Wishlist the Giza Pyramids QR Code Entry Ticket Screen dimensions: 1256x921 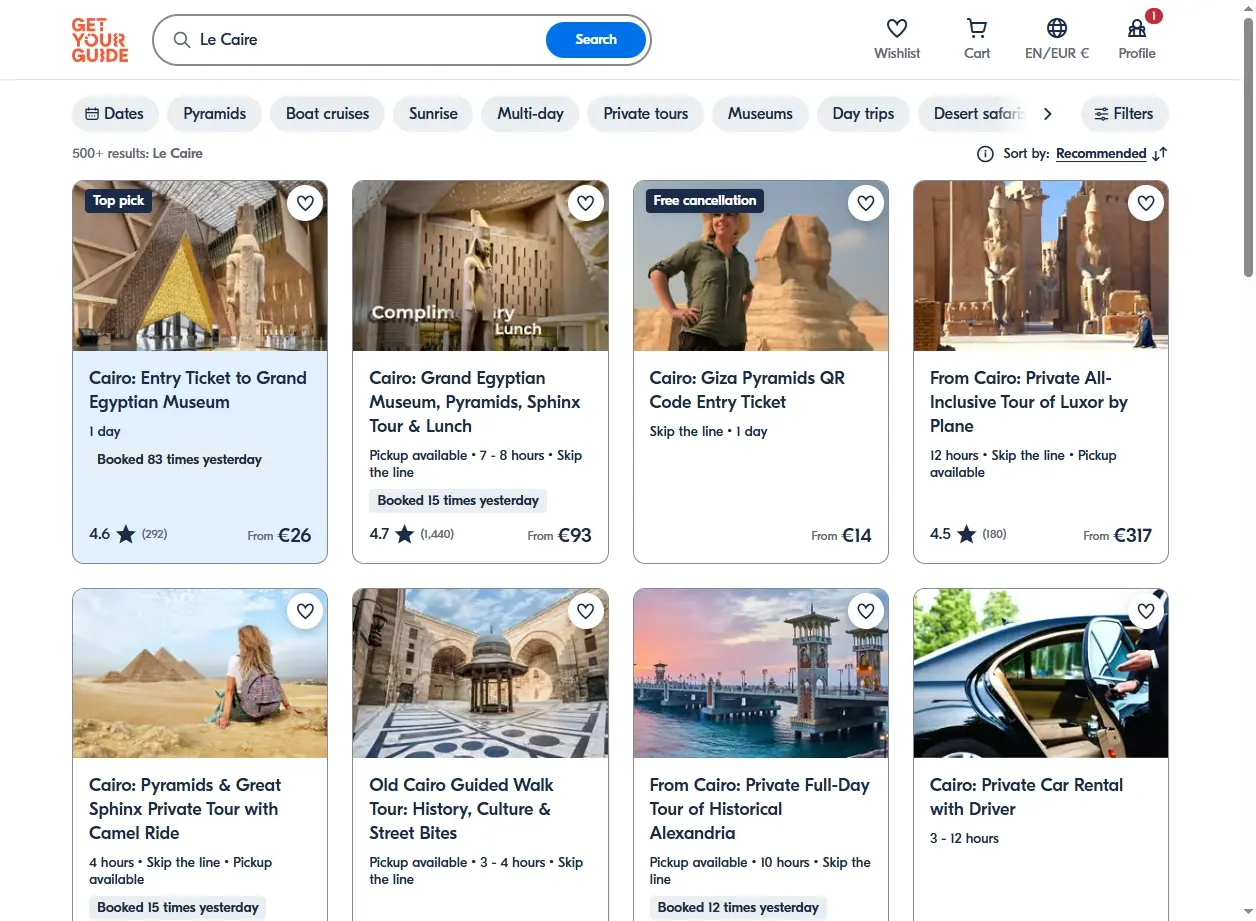866,203
